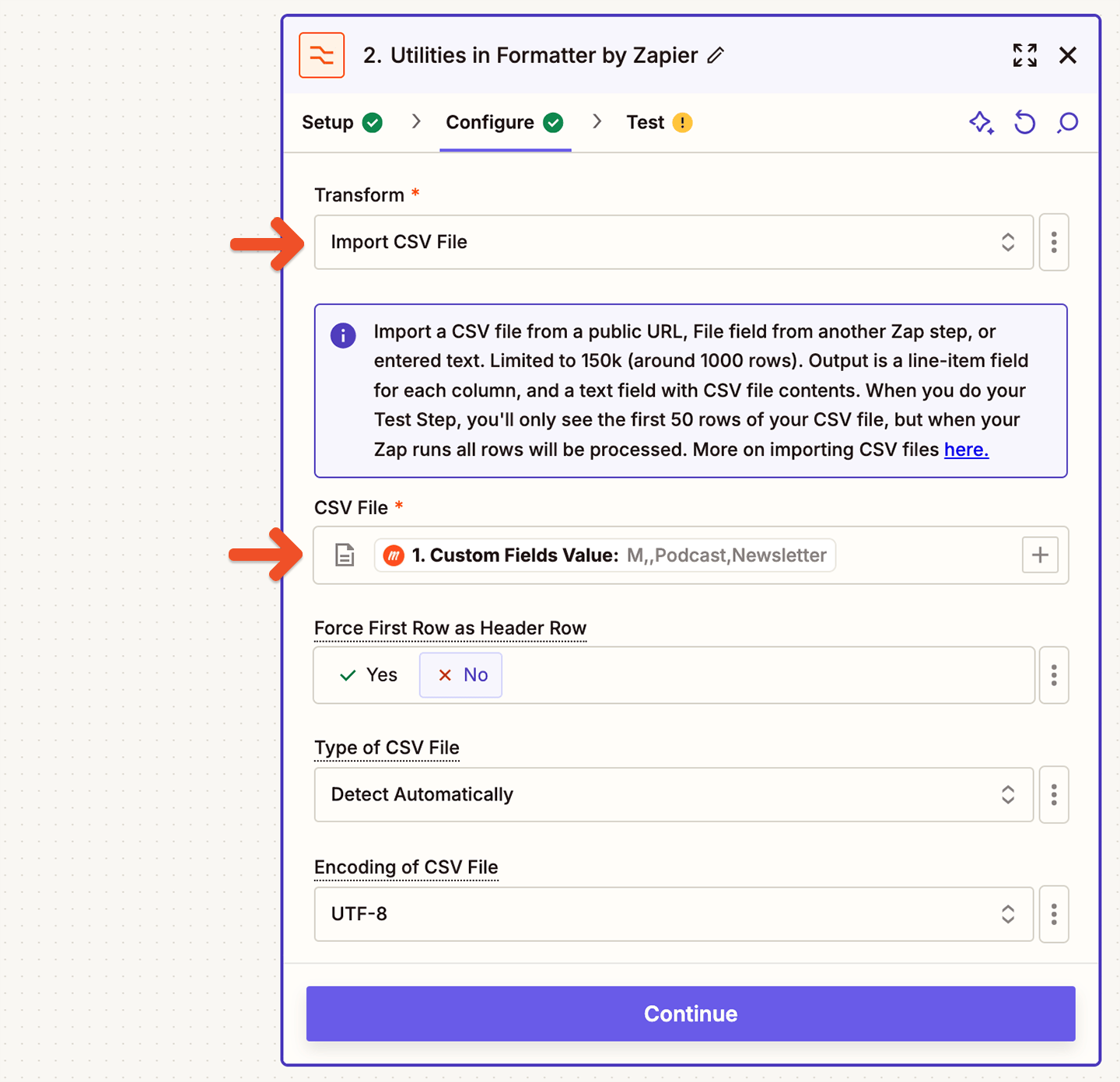Click the info icon in the notice box
Screen dimensions: 1120x1082
click(343, 335)
